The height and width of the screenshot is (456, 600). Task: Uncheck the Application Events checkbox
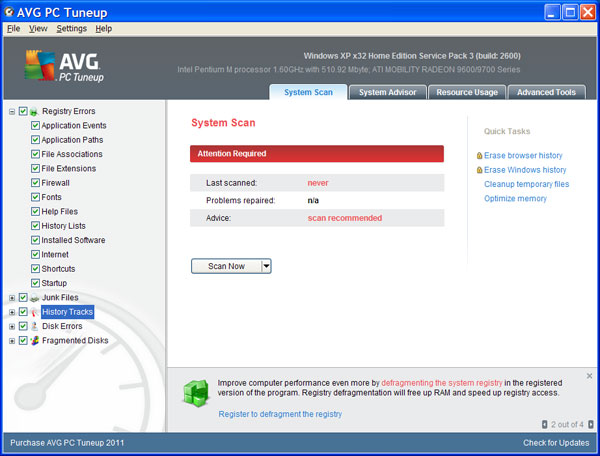(x=35, y=125)
